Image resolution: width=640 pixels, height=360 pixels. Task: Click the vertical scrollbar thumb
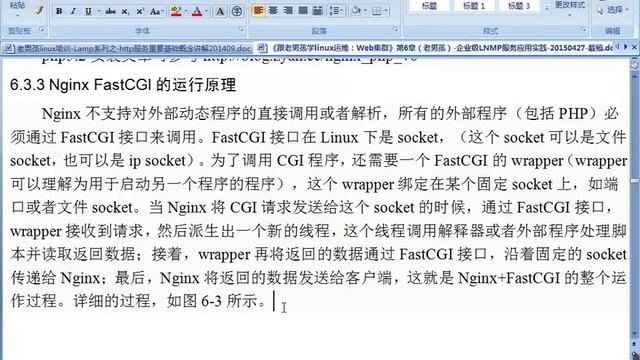tap(635, 180)
